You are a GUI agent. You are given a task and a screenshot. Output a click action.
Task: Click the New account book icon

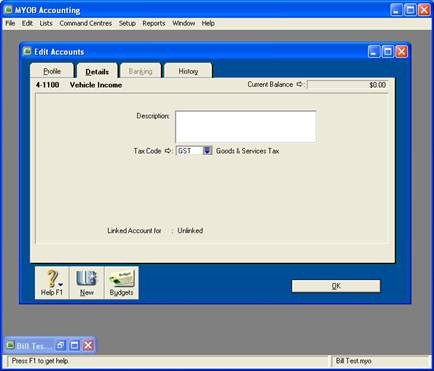pyautogui.click(x=87, y=282)
